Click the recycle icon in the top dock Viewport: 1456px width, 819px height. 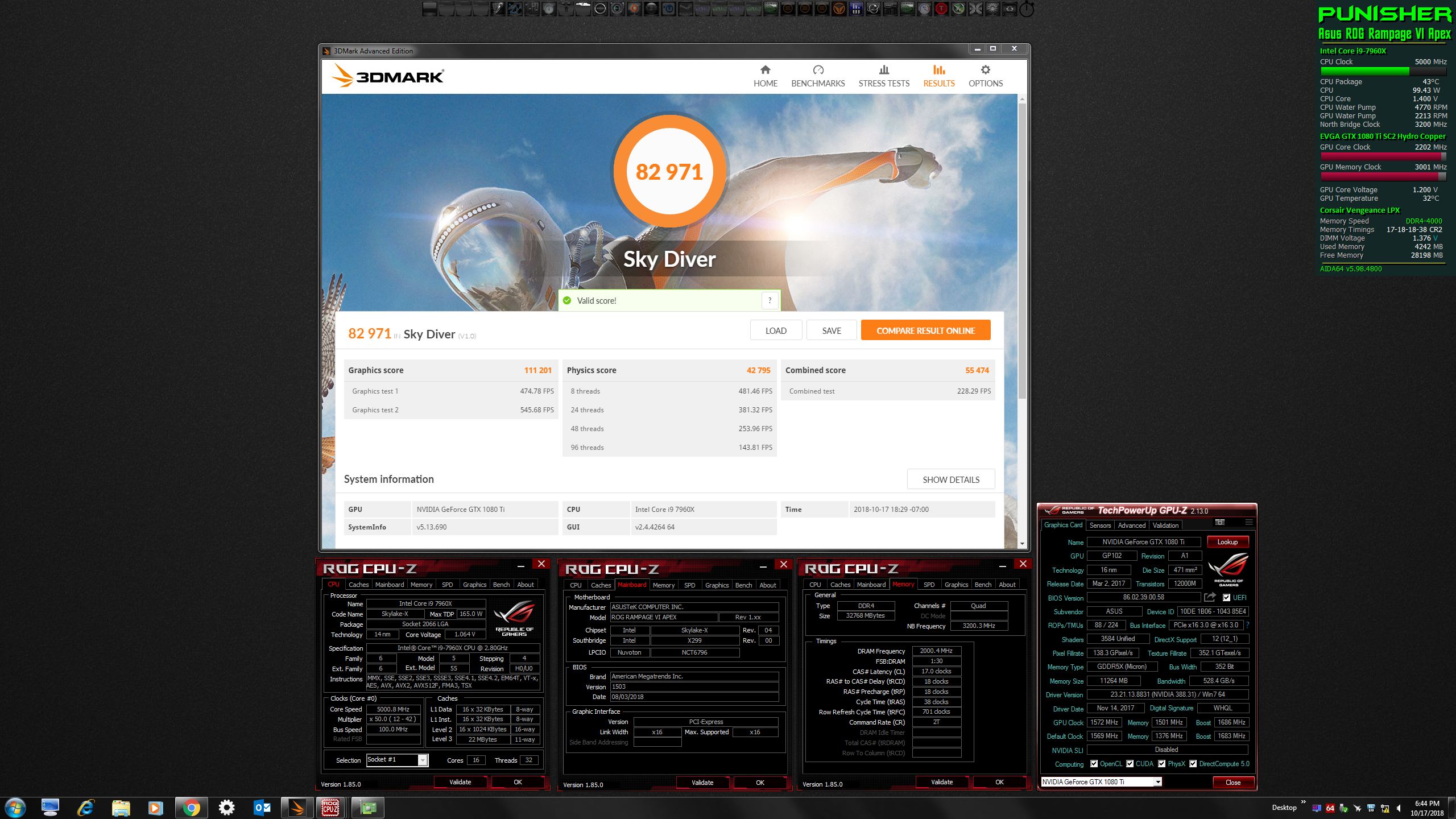[x=1010, y=9]
